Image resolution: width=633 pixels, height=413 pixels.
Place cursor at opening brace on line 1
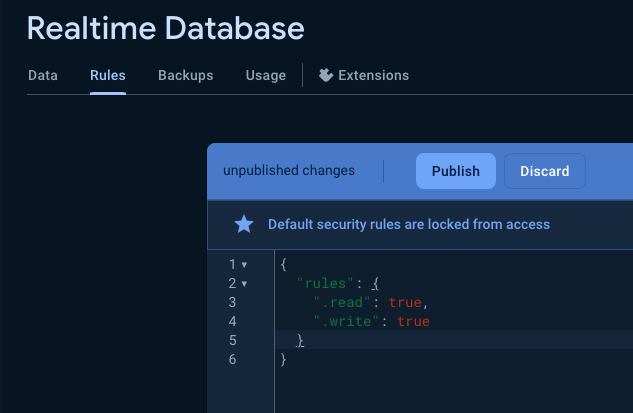click(283, 265)
